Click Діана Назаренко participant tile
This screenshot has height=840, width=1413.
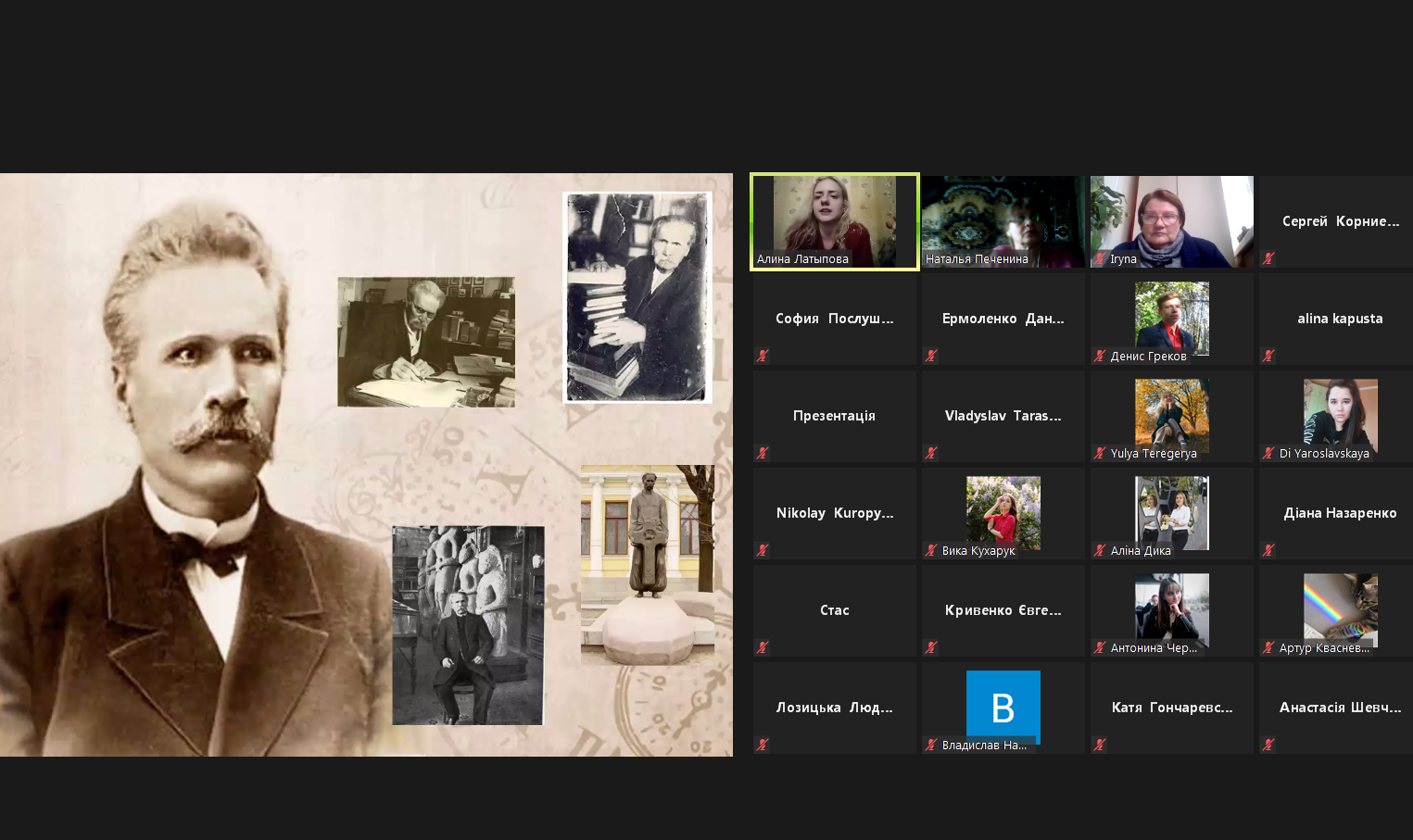pyautogui.click(x=1339, y=513)
